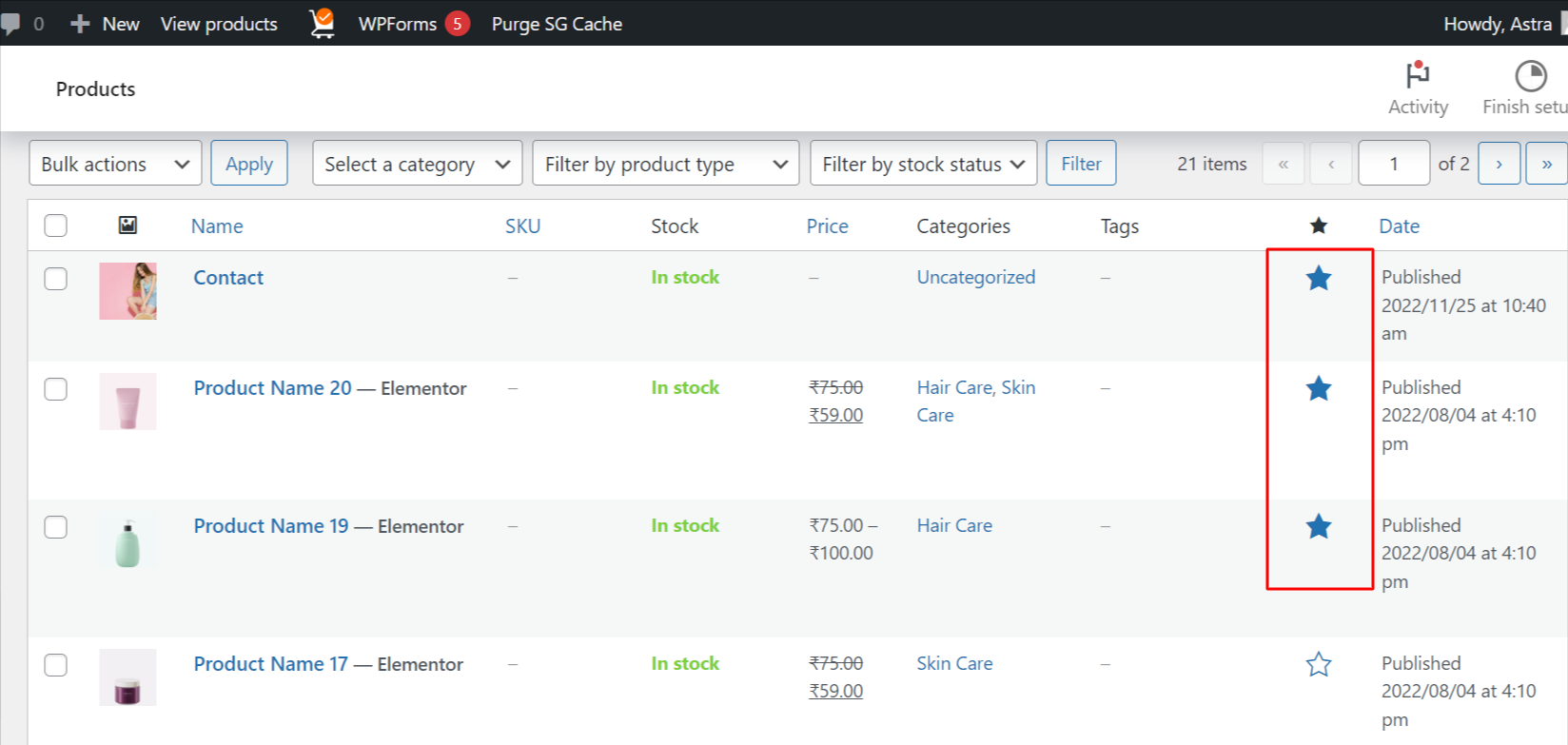Select the Contact product checkbox
This screenshot has width=1568, height=745.
click(x=56, y=279)
